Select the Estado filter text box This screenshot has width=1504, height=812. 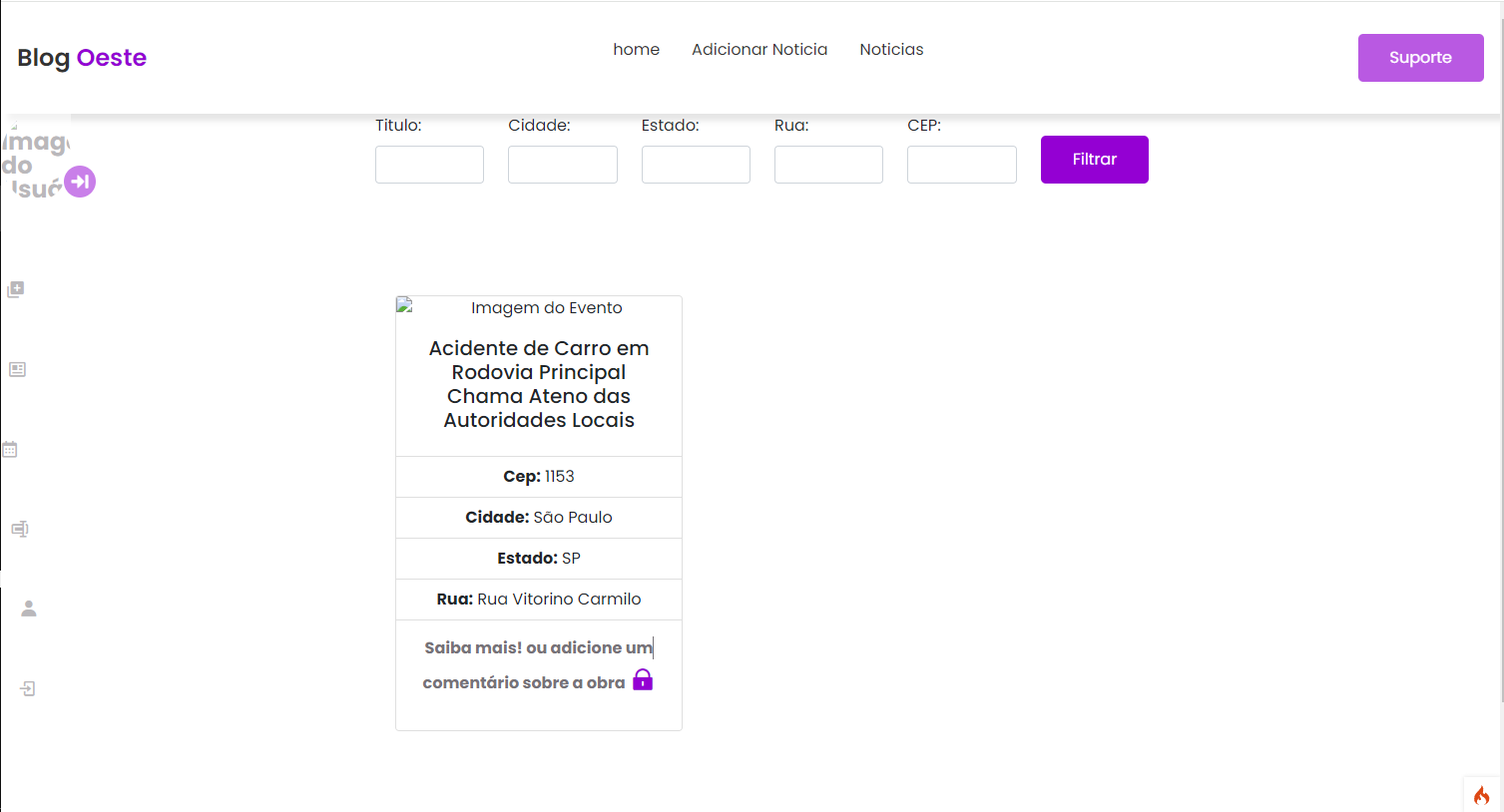[x=696, y=165]
